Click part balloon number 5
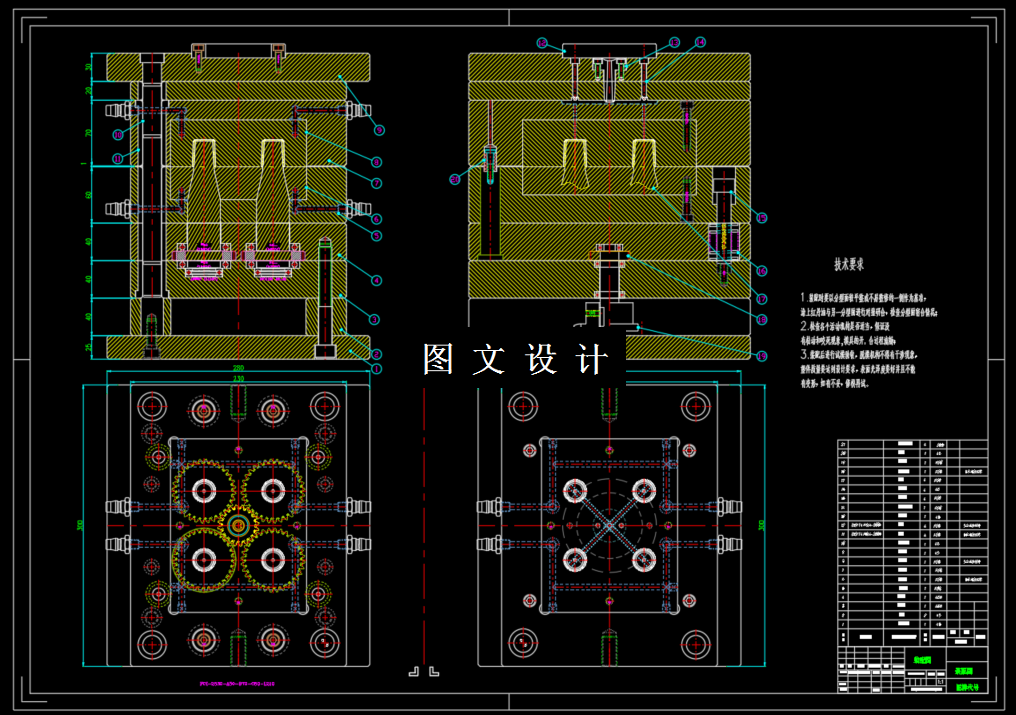Screen dimensions: 1016x715 (x=376, y=236)
